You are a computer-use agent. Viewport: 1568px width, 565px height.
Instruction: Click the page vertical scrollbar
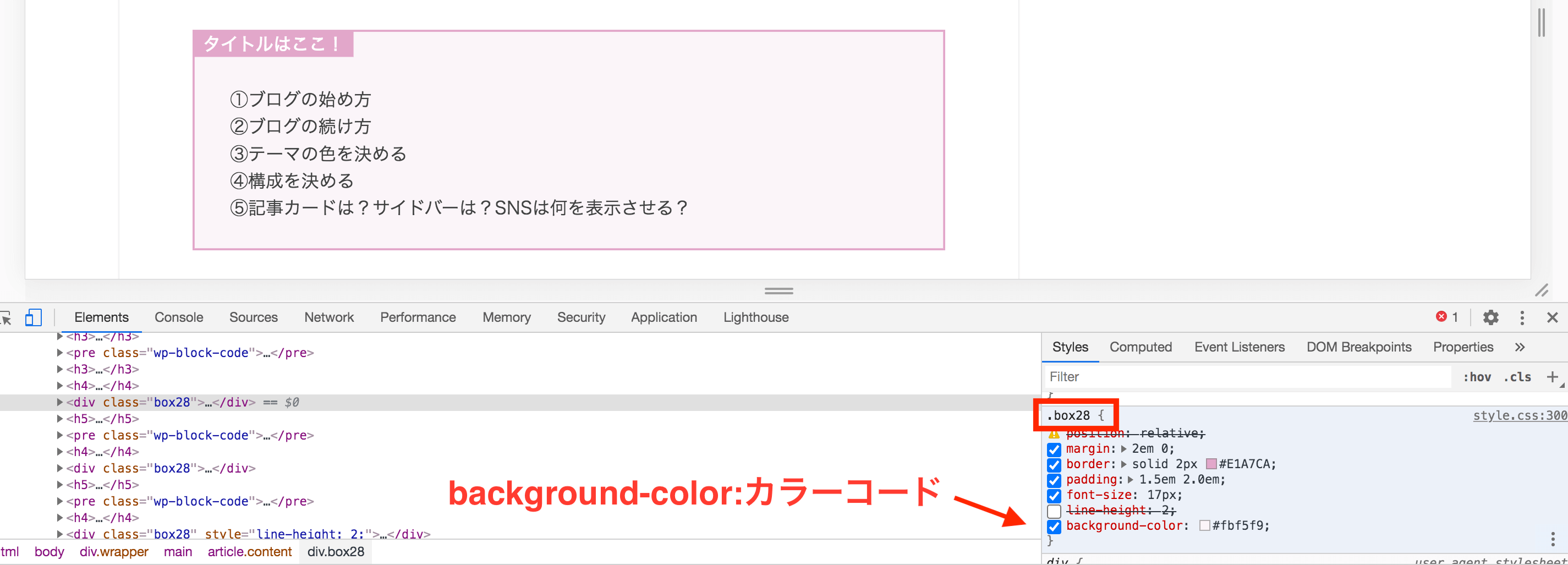pos(1540,23)
